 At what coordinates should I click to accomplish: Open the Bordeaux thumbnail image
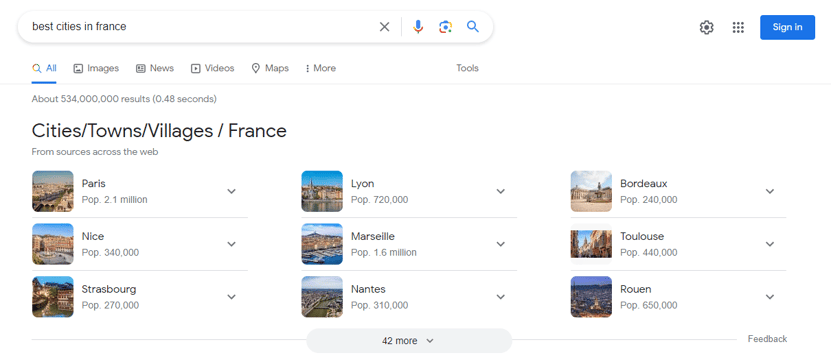coord(591,191)
